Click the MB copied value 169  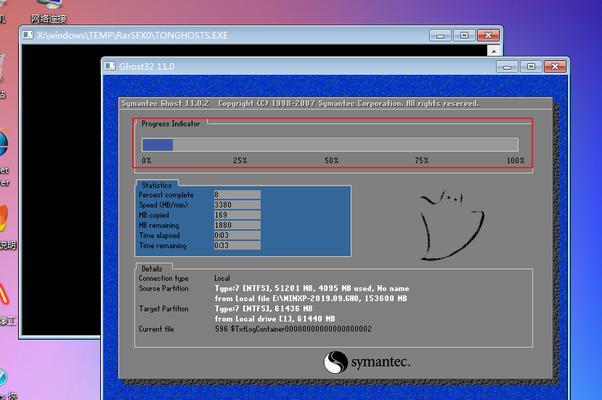[x=237, y=215]
